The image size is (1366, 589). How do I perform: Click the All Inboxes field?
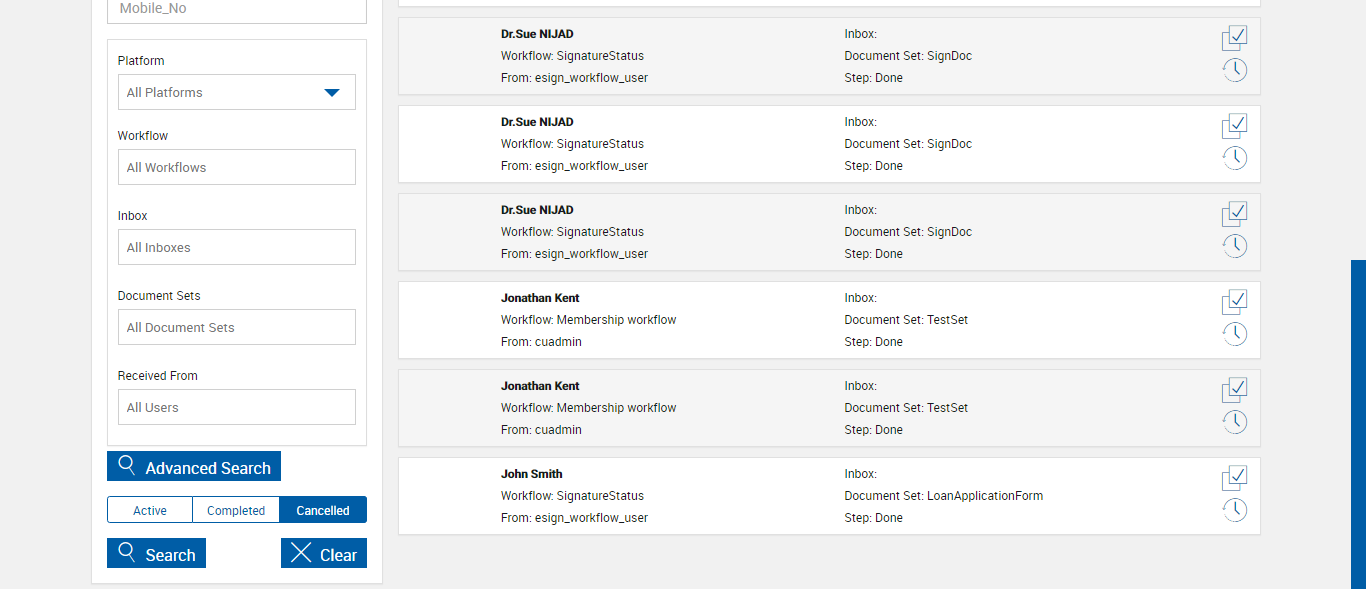pyautogui.click(x=237, y=247)
